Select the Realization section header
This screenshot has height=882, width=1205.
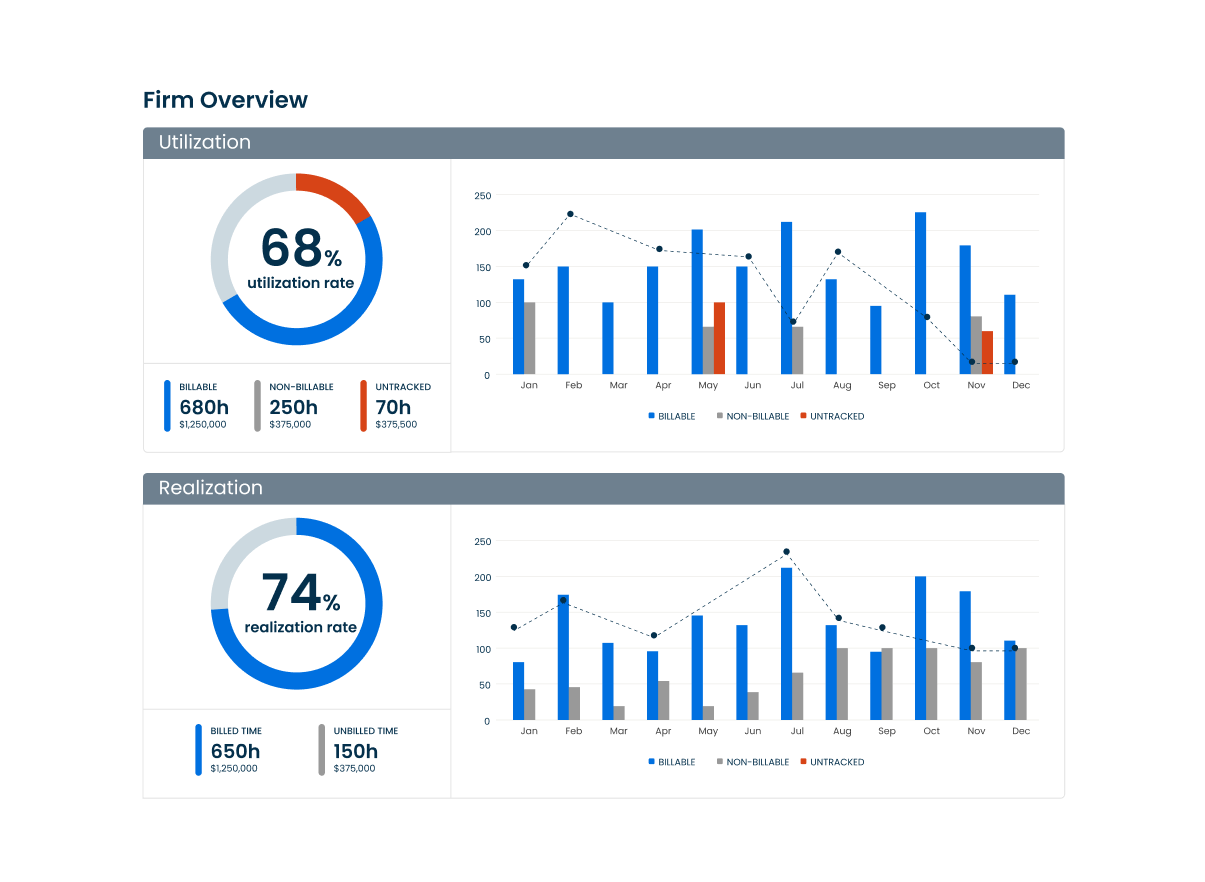tap(210, 488)
